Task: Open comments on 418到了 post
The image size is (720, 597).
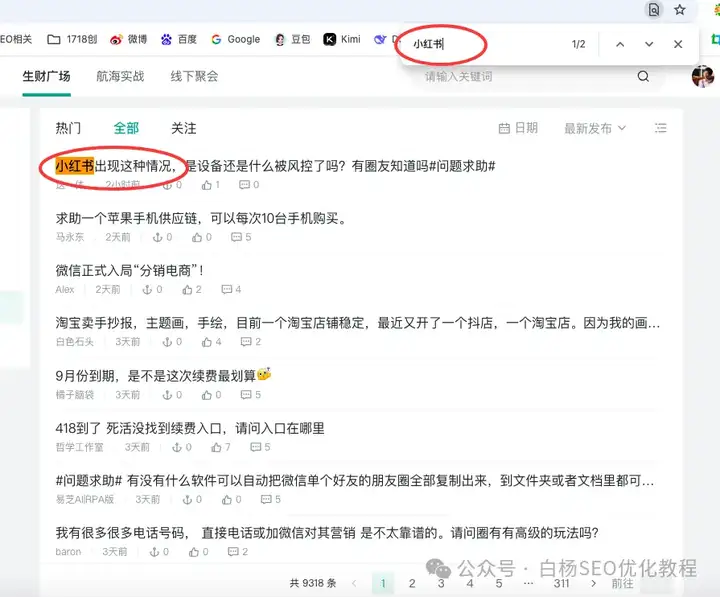Action: pos(256,447)
